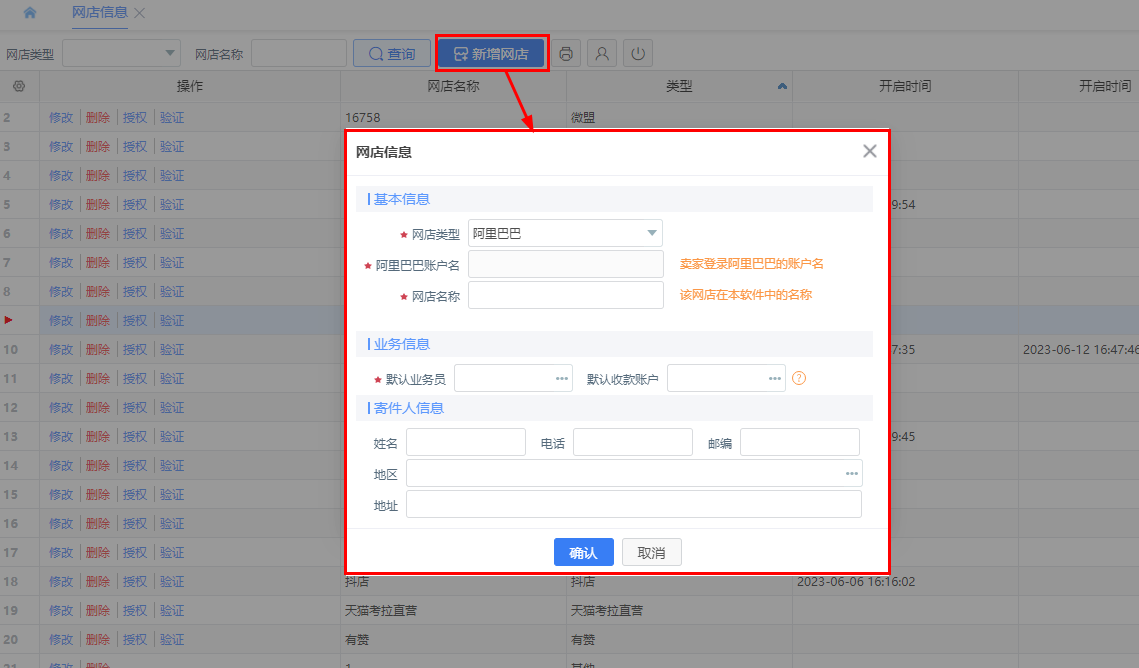
Task: Click the 查询 search button
Action: point(392,54)
